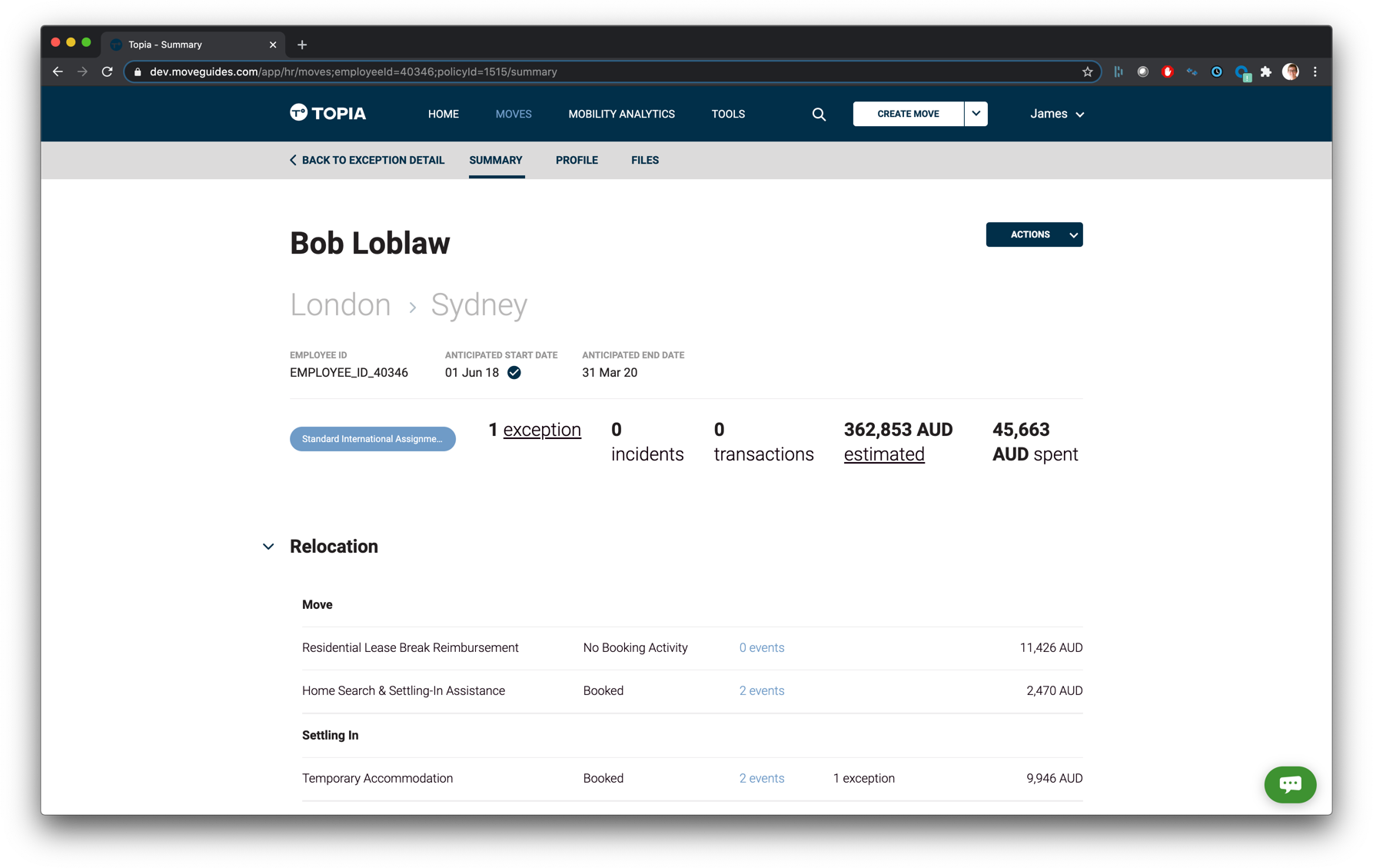1373x868 pixels.
Task: Open 0 events for Lease Break Reimbursement
Action: pyautogui.click(x=762, y=647)
